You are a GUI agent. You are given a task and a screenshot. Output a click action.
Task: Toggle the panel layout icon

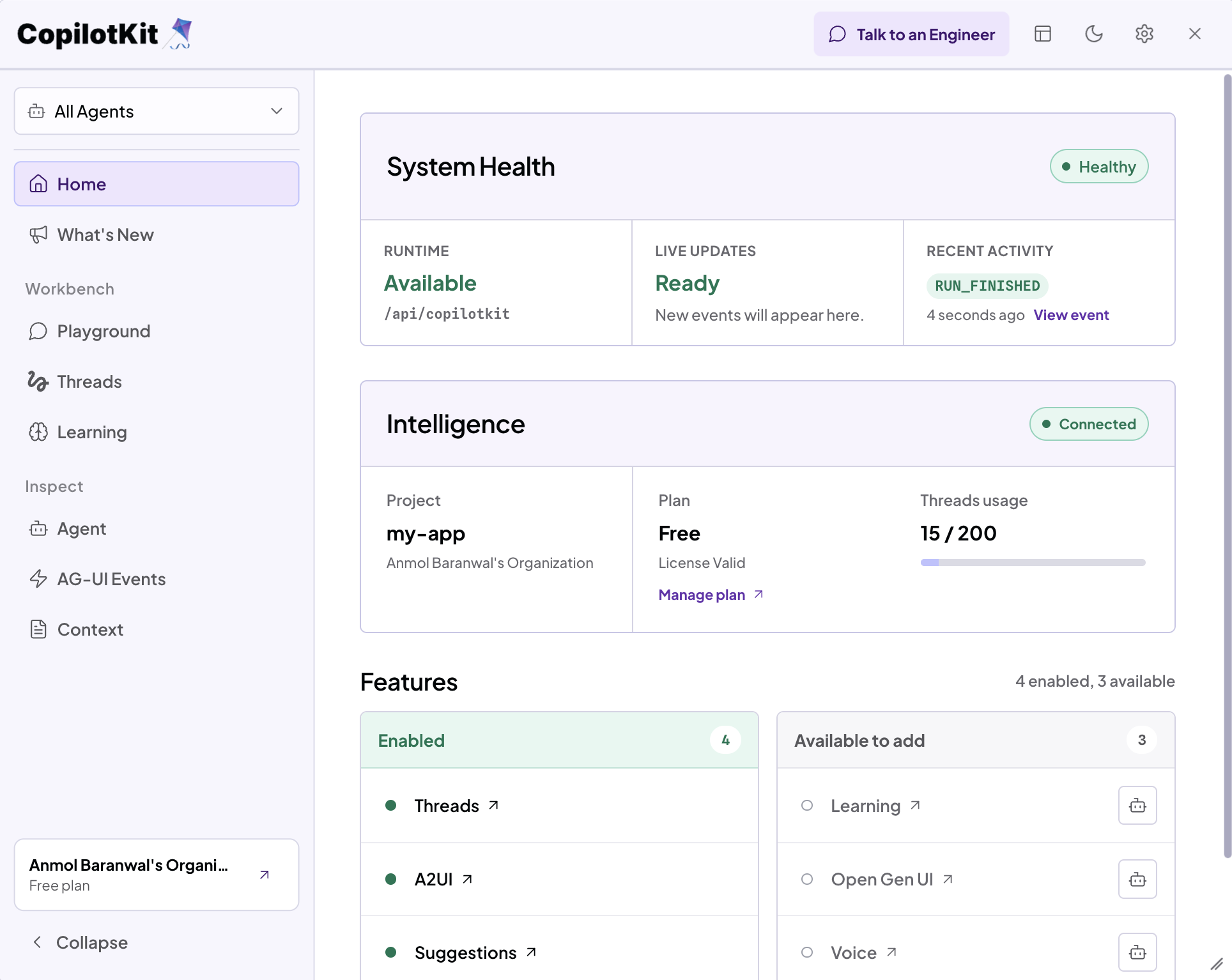pos(1043,34)
